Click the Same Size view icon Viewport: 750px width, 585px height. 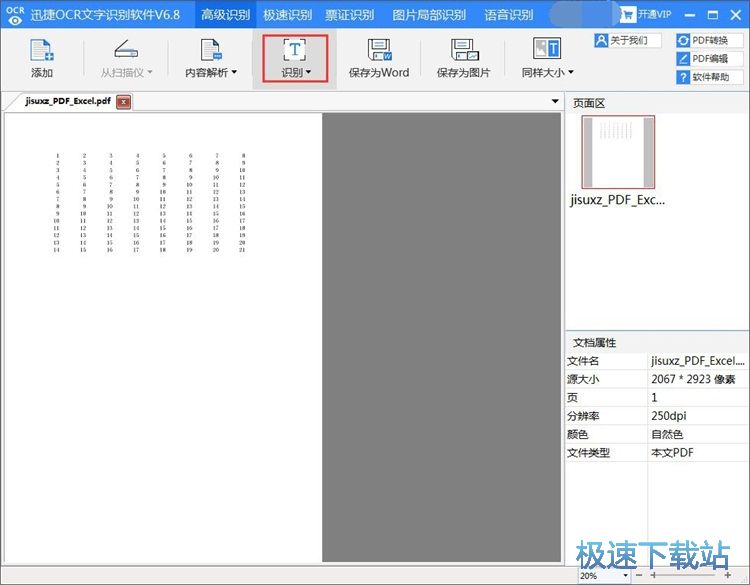tap(547, 48)
